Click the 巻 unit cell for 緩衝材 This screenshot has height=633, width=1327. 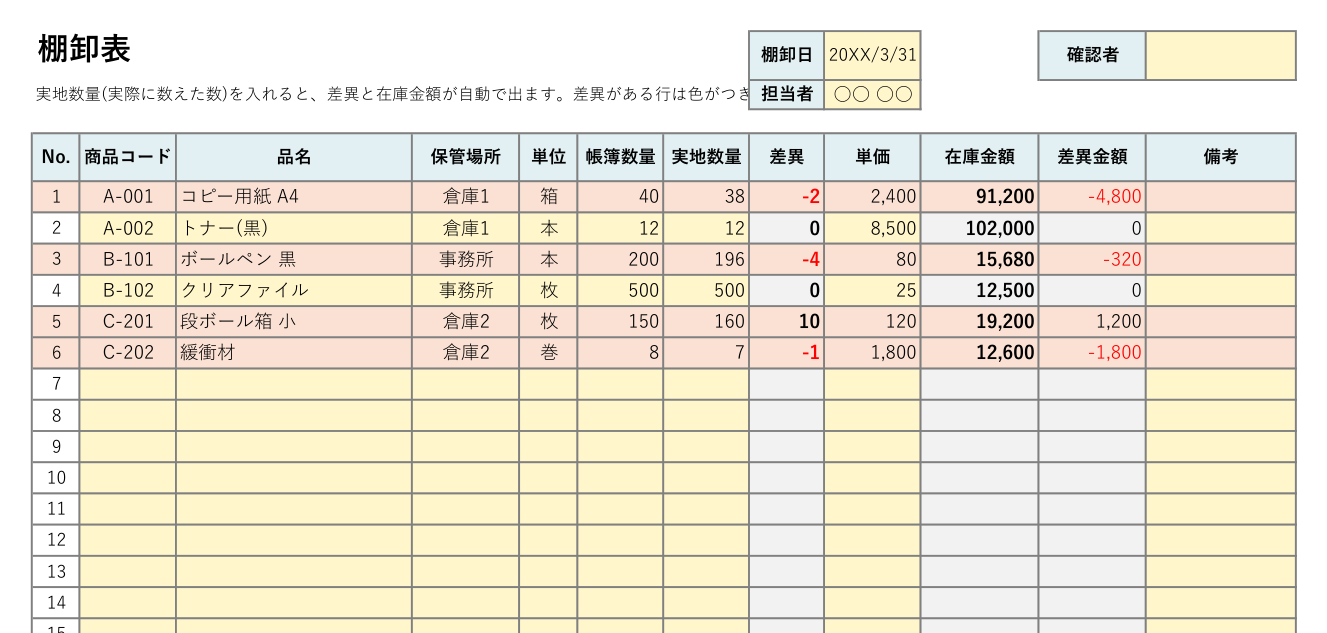[548, 353]
